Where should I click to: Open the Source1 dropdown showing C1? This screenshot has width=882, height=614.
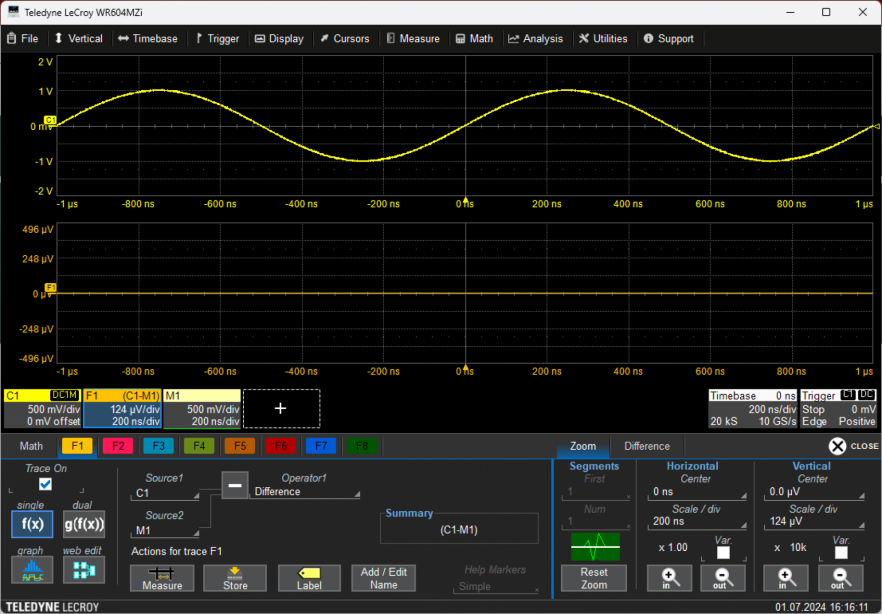[165, 493]
